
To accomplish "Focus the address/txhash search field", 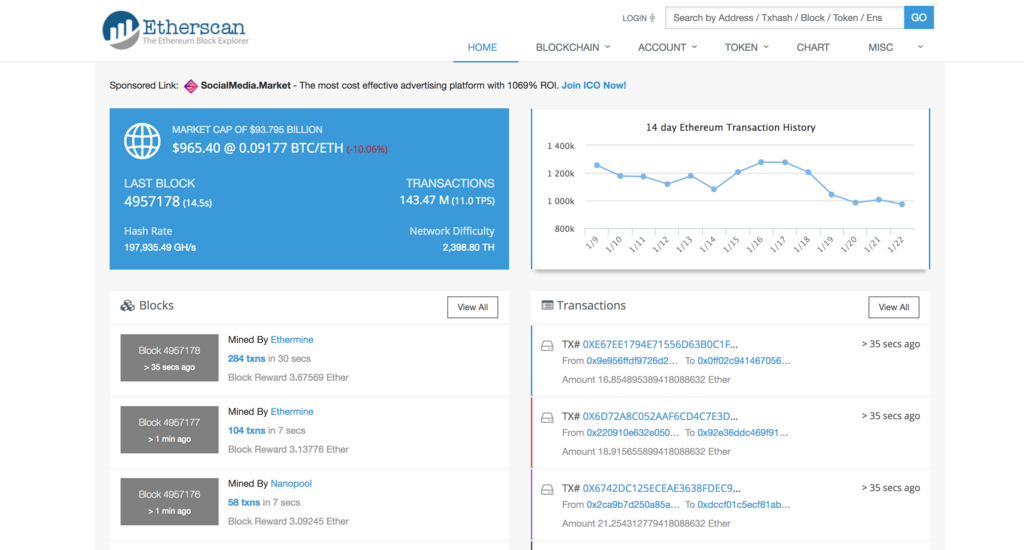I will [784, 18].
